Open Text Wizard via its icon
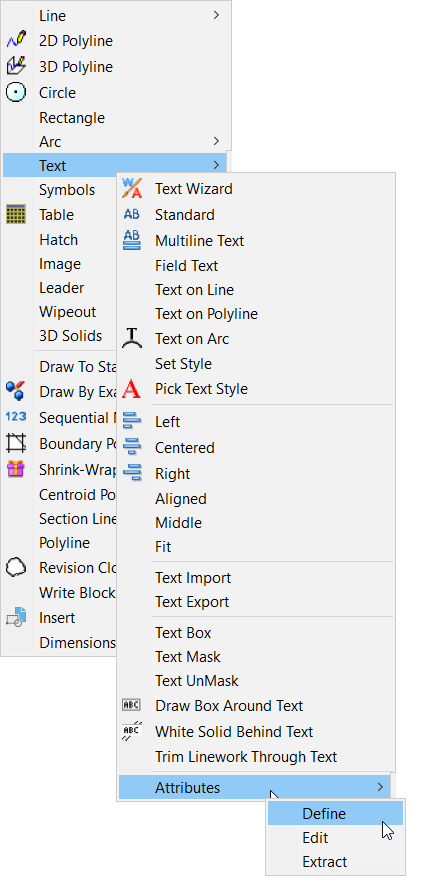The image size is (433, 884). [132, 188]
